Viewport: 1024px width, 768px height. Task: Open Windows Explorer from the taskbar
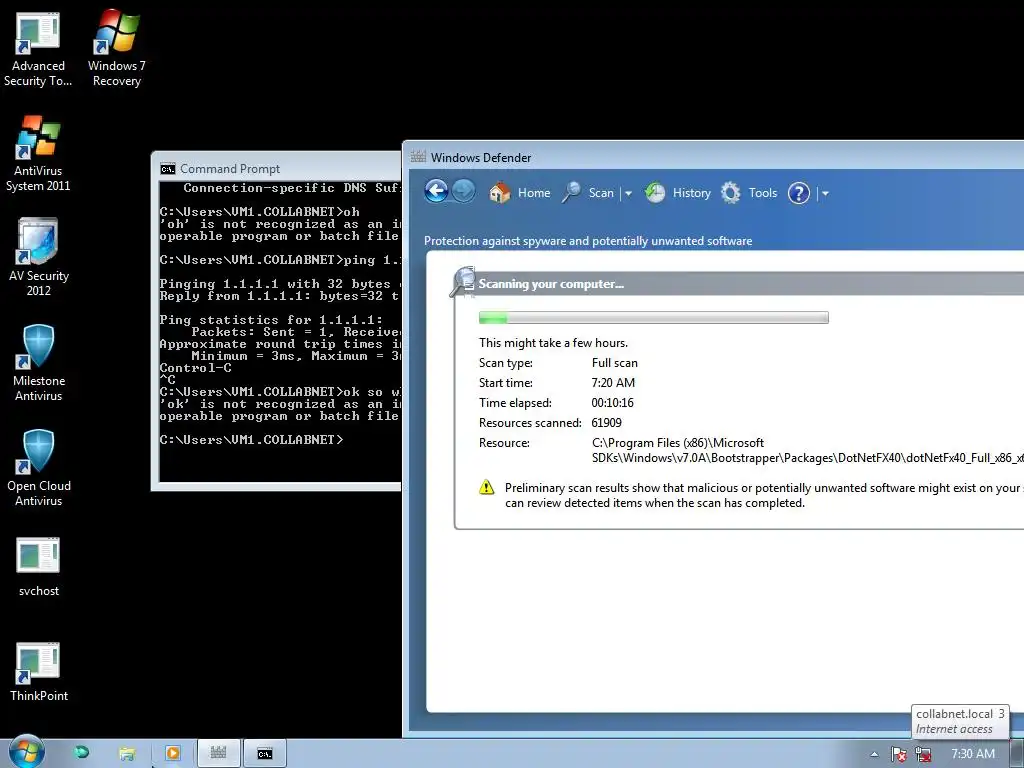[127, 753]
